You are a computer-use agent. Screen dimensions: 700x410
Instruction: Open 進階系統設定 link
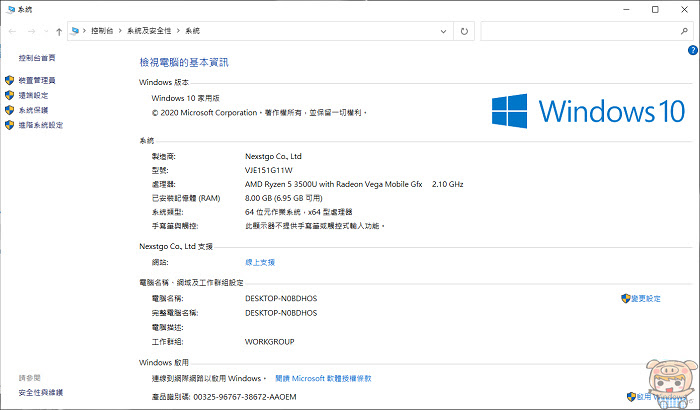click(x=41, y=125)
